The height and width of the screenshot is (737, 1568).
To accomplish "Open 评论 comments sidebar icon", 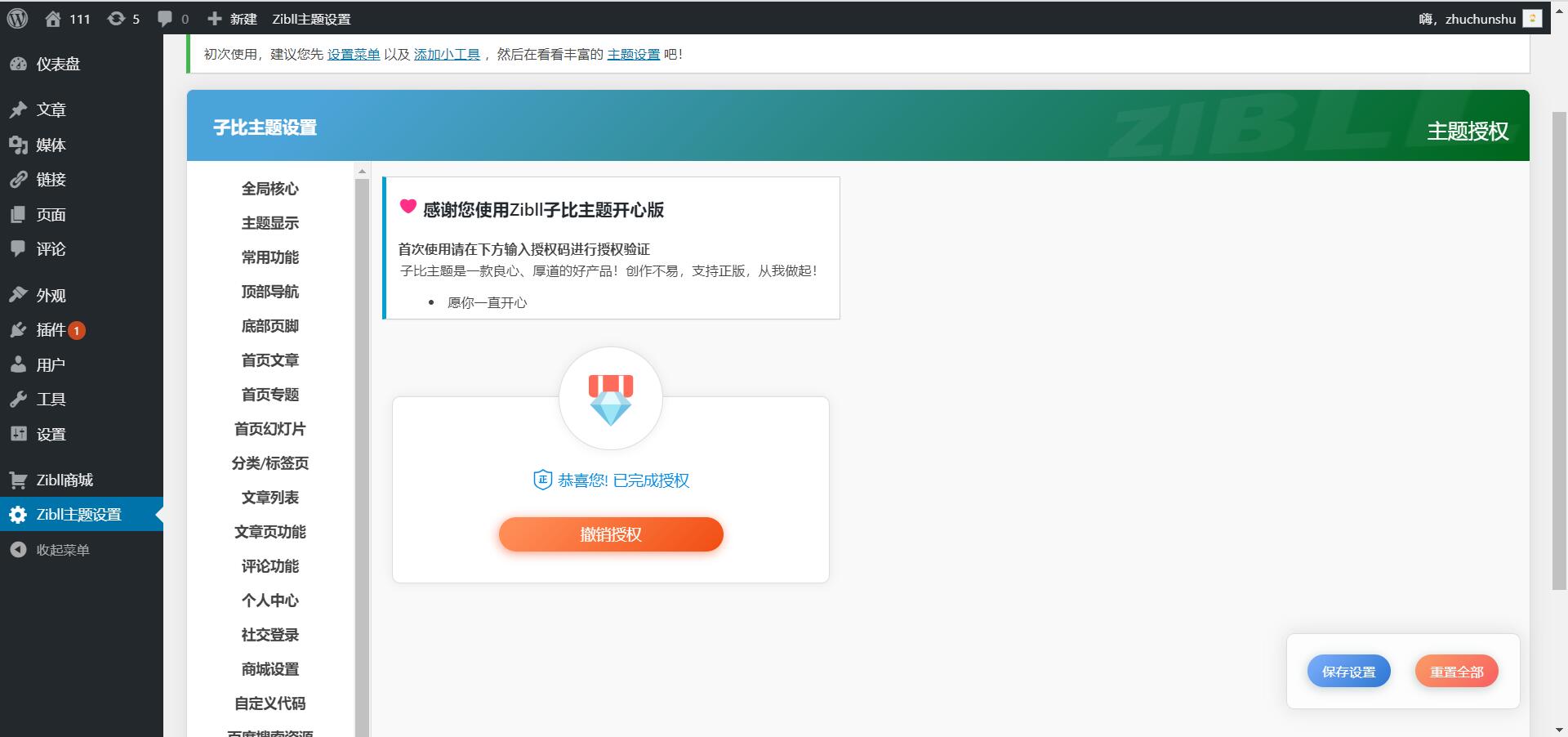I will (18, 248).
